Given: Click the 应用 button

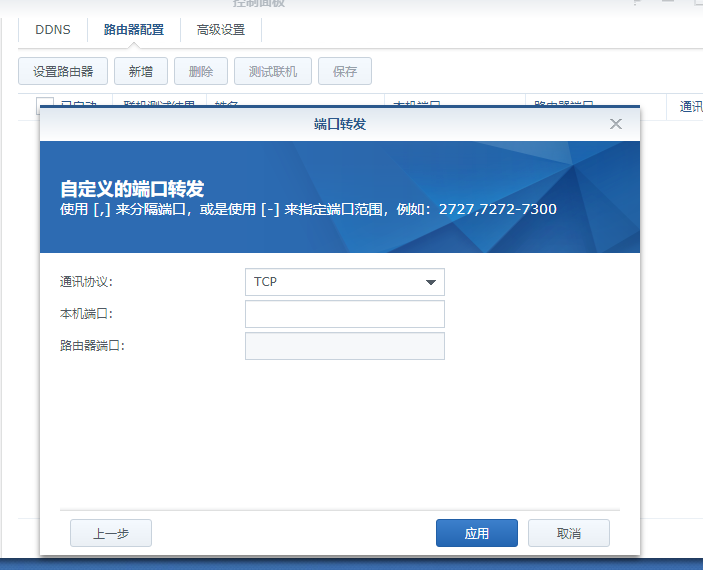Looking at the screenshot, I should tap(477, 533).
